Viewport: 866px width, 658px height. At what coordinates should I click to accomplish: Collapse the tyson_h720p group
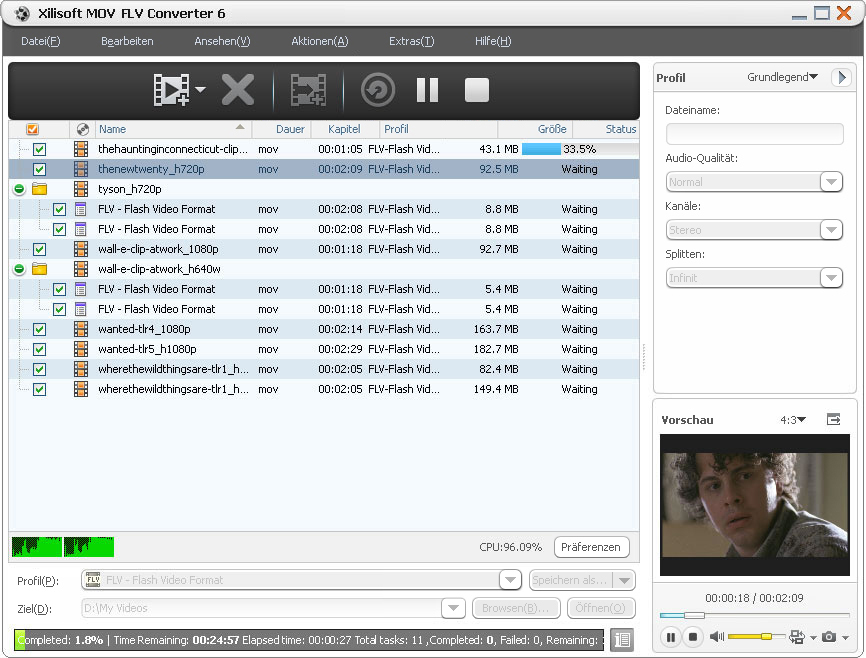pos(19,189)
